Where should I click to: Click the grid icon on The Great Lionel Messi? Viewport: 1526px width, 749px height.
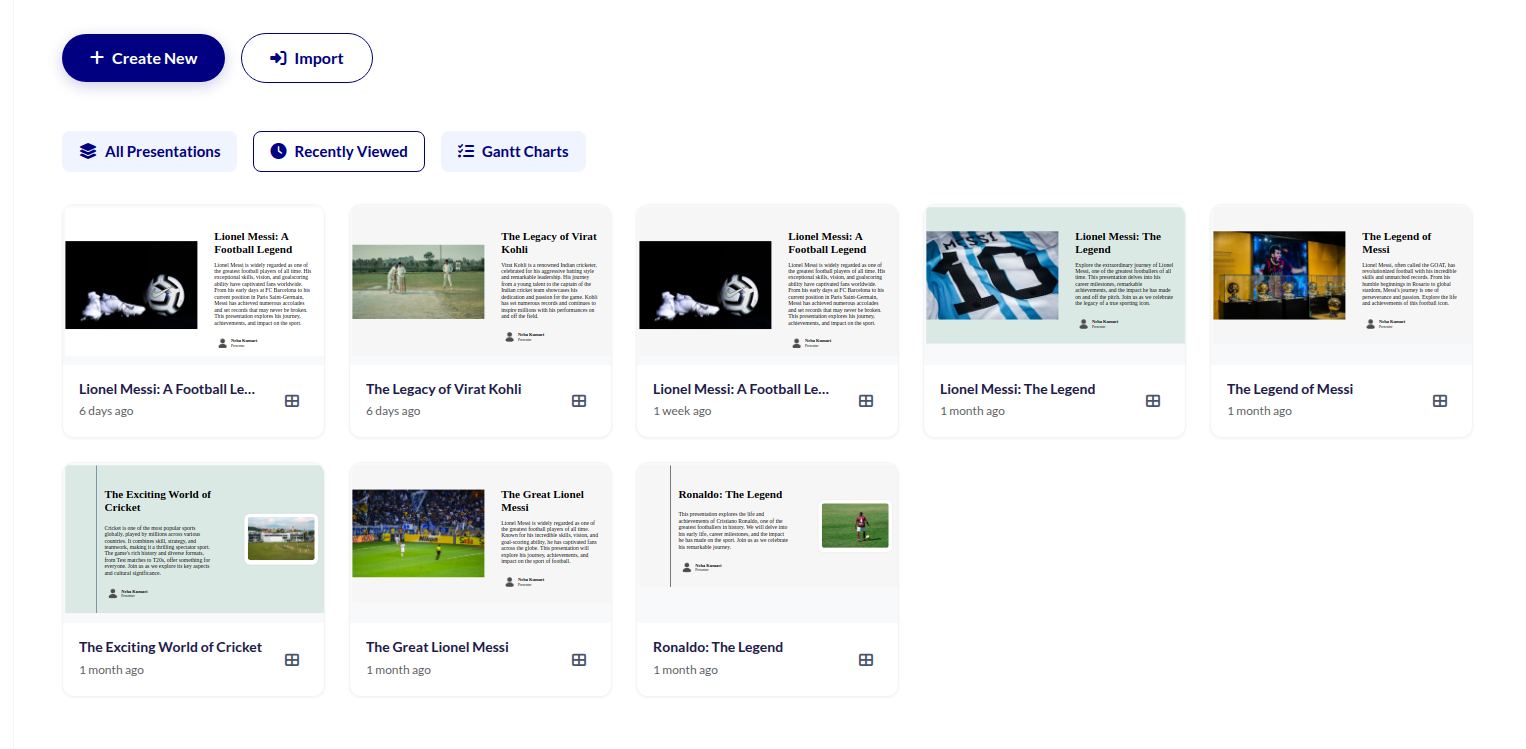coord(579,659)
